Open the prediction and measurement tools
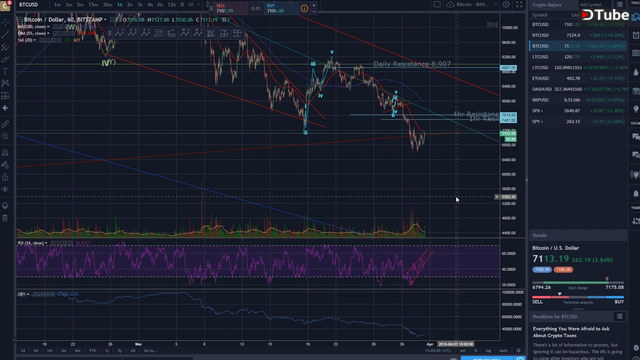 pyautogui.click(x=5, y=96)
